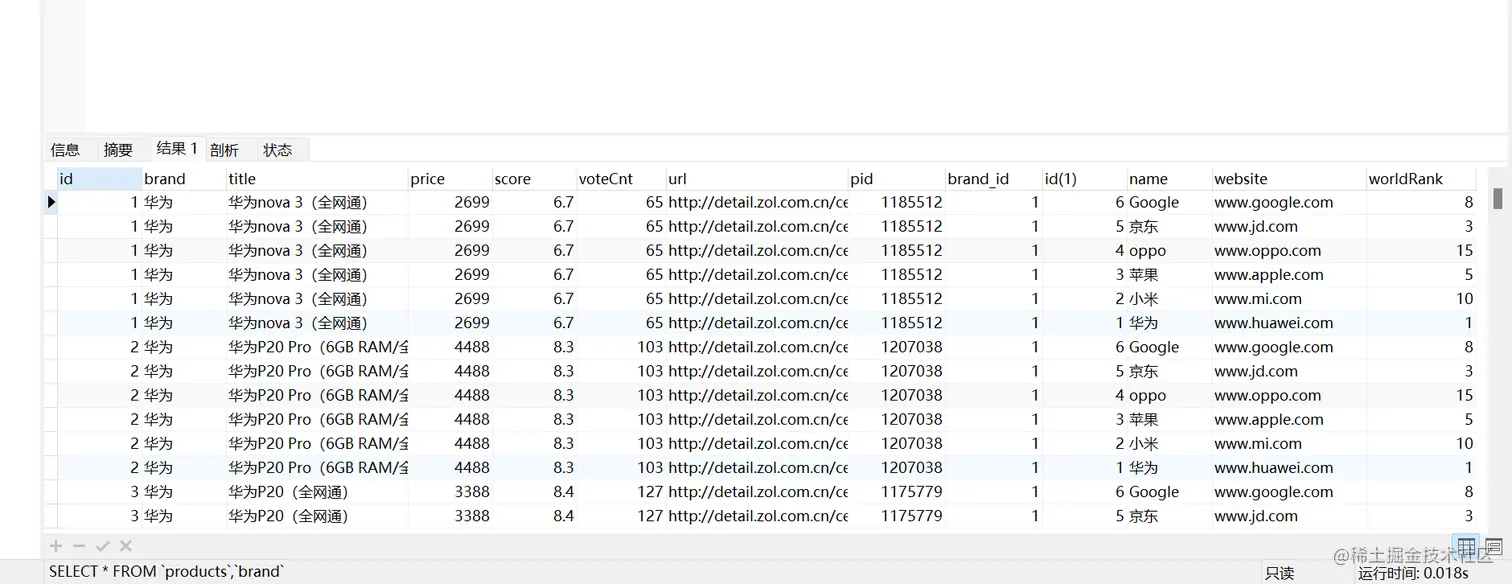1512x584 pixels.
Task: Click the id(1) column header
Action: (1085, 179)
